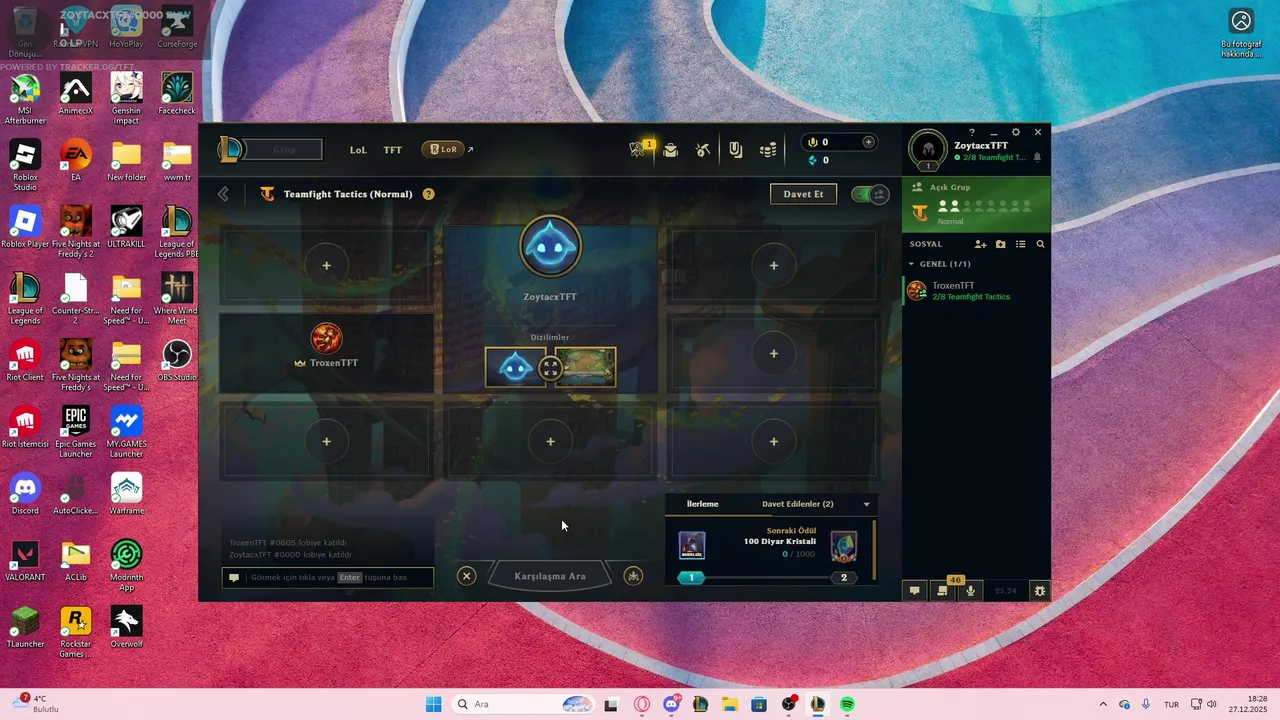Select friend TroxenTFT in the social list

[976, 291]
